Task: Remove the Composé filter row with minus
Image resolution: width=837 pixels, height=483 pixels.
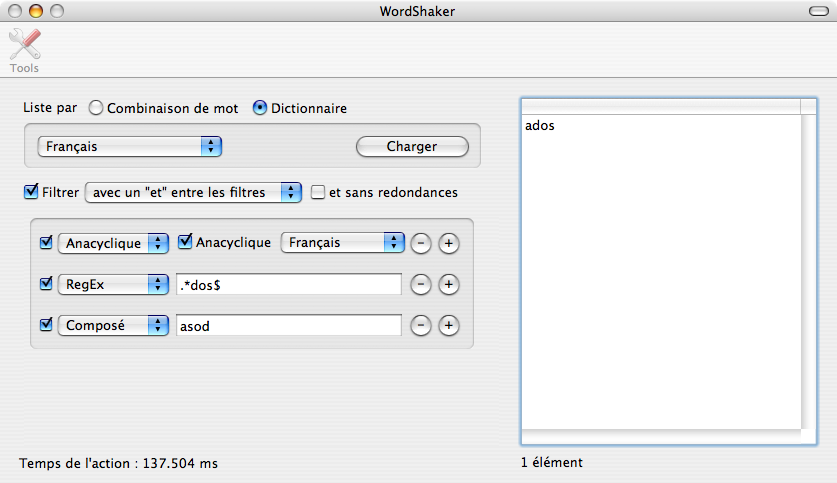Action: pos(421,325)
